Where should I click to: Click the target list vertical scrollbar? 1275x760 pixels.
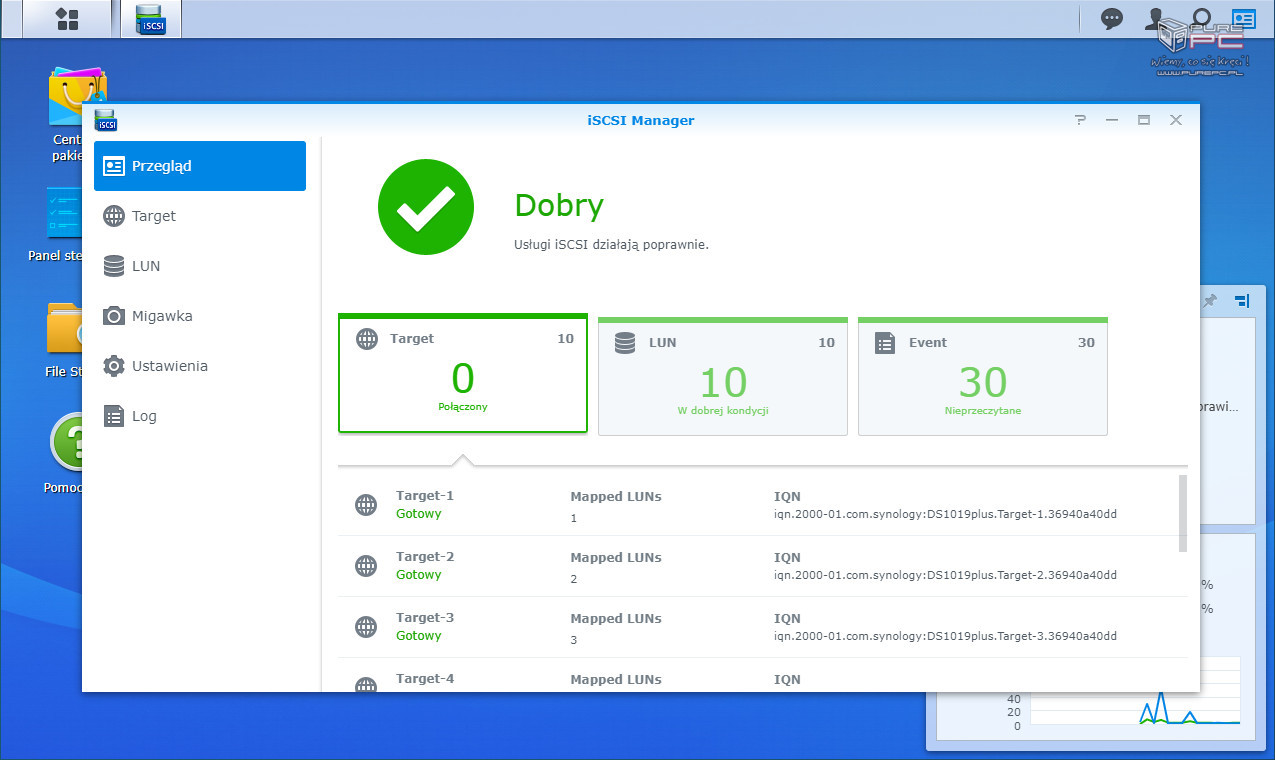[x=1183, y=513]
